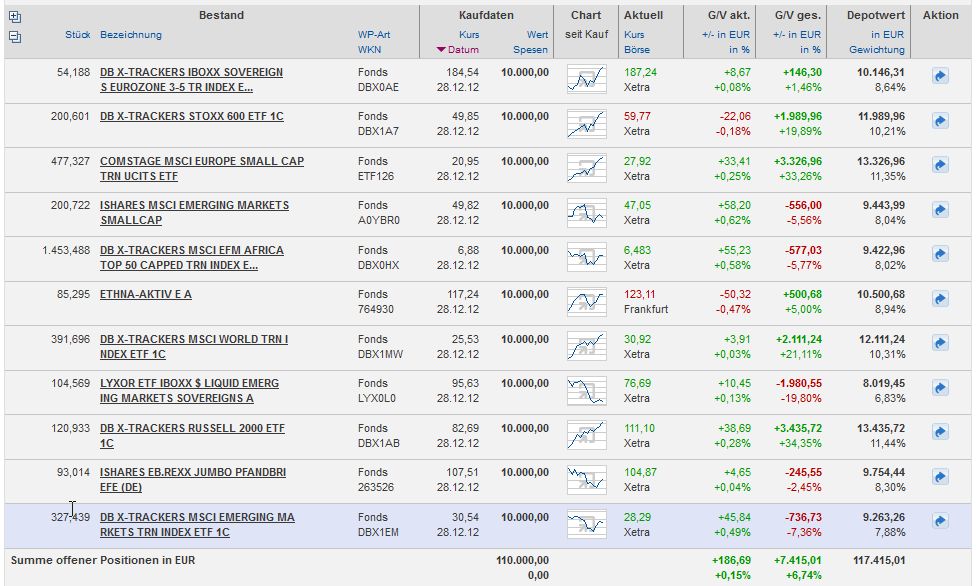
Task: Click the action arrow for Ethna-Aktiv E A
Action: click(940, 296)
